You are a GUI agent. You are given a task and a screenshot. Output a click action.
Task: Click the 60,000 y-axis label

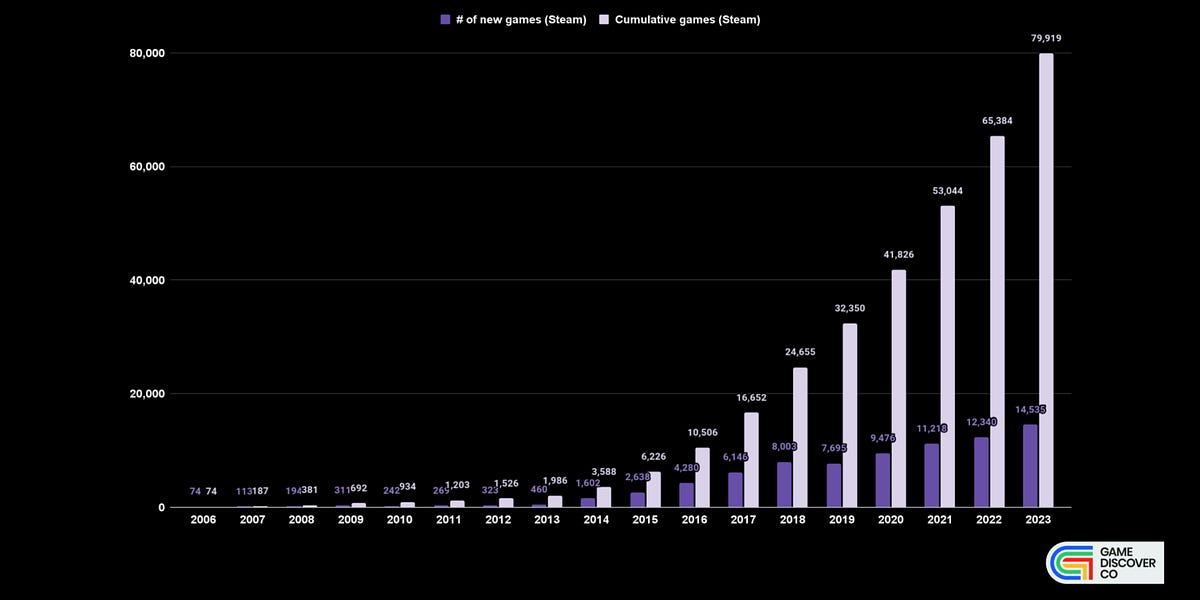147,167
